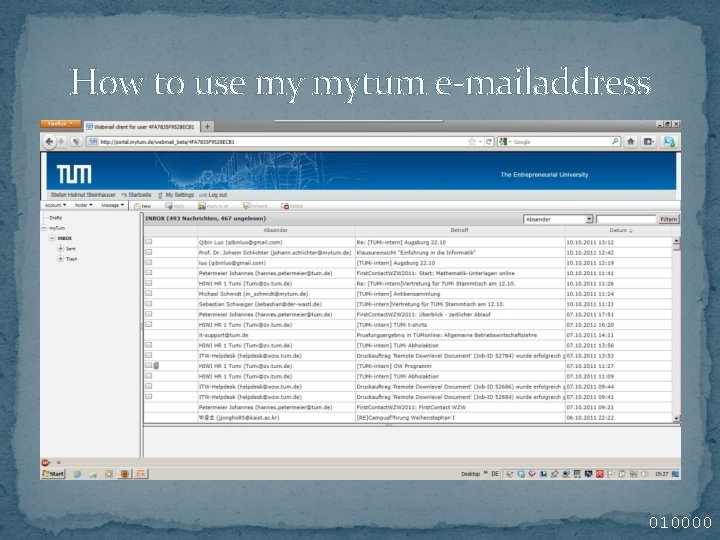Viewport: 720px width, 540px height.
Task: Click Firefox taskbar icon
Action: (124, 473)
